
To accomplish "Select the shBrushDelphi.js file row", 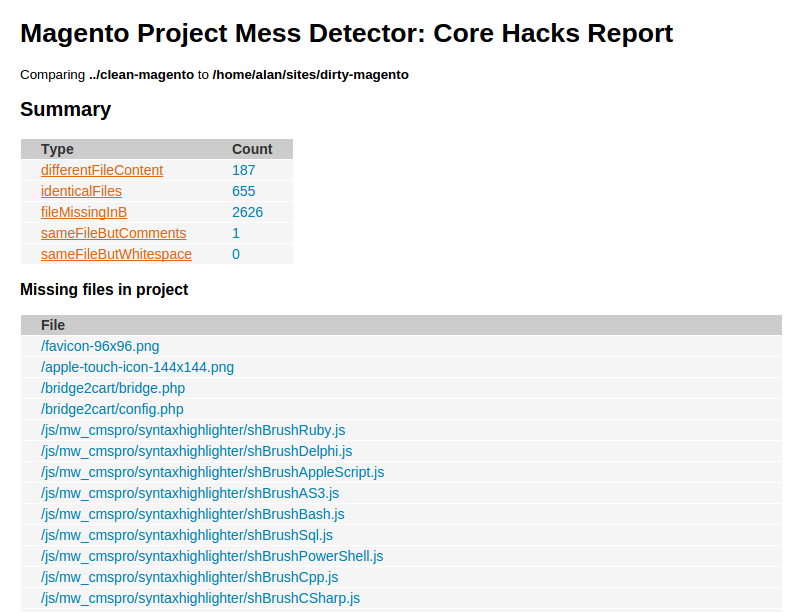I will [x=401, y=451].
